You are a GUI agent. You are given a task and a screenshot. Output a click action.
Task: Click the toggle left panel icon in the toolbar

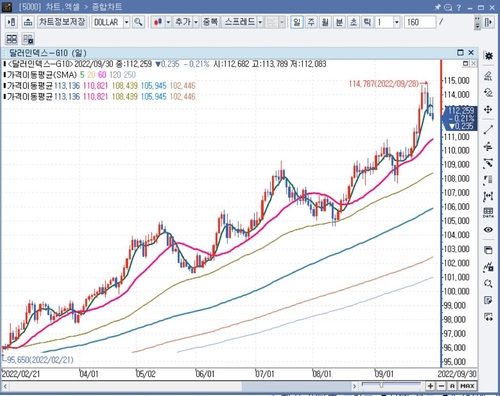pos(11,22)
